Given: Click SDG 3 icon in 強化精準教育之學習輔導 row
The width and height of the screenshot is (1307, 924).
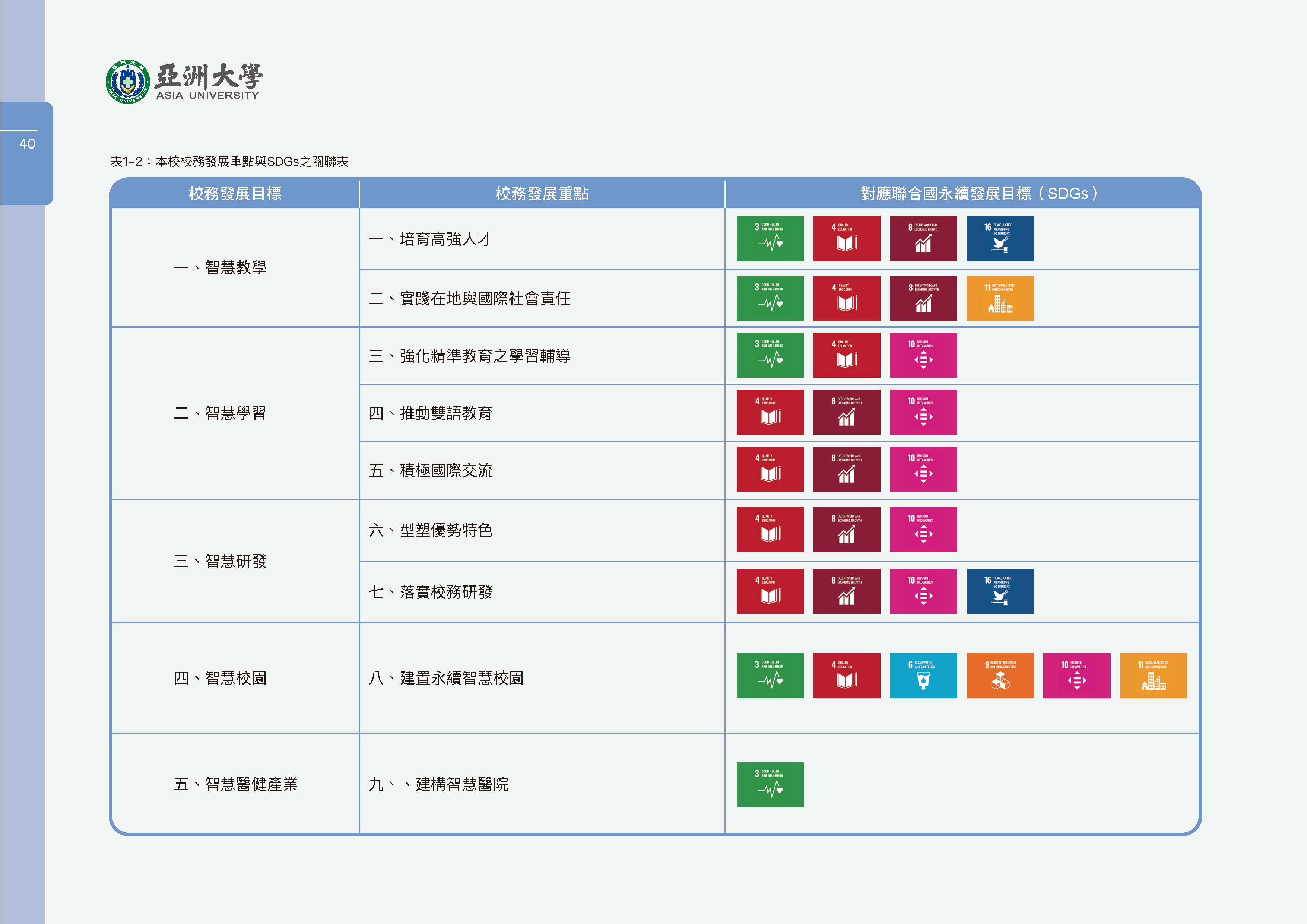Looking at the screenshot, I should (x=770, y=355).
